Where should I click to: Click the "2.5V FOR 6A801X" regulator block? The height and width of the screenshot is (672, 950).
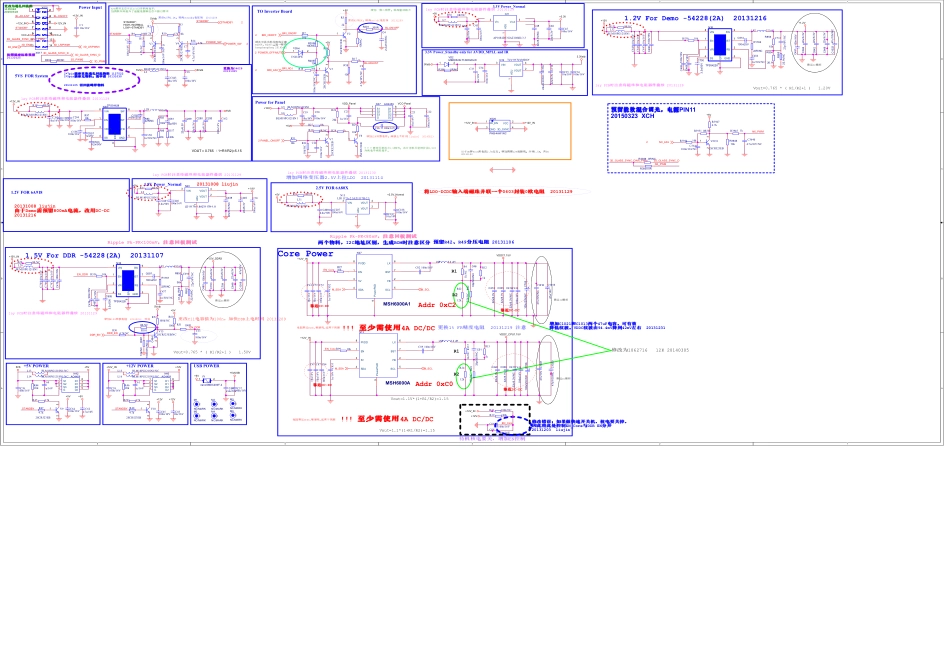click(x=340, y=204)
